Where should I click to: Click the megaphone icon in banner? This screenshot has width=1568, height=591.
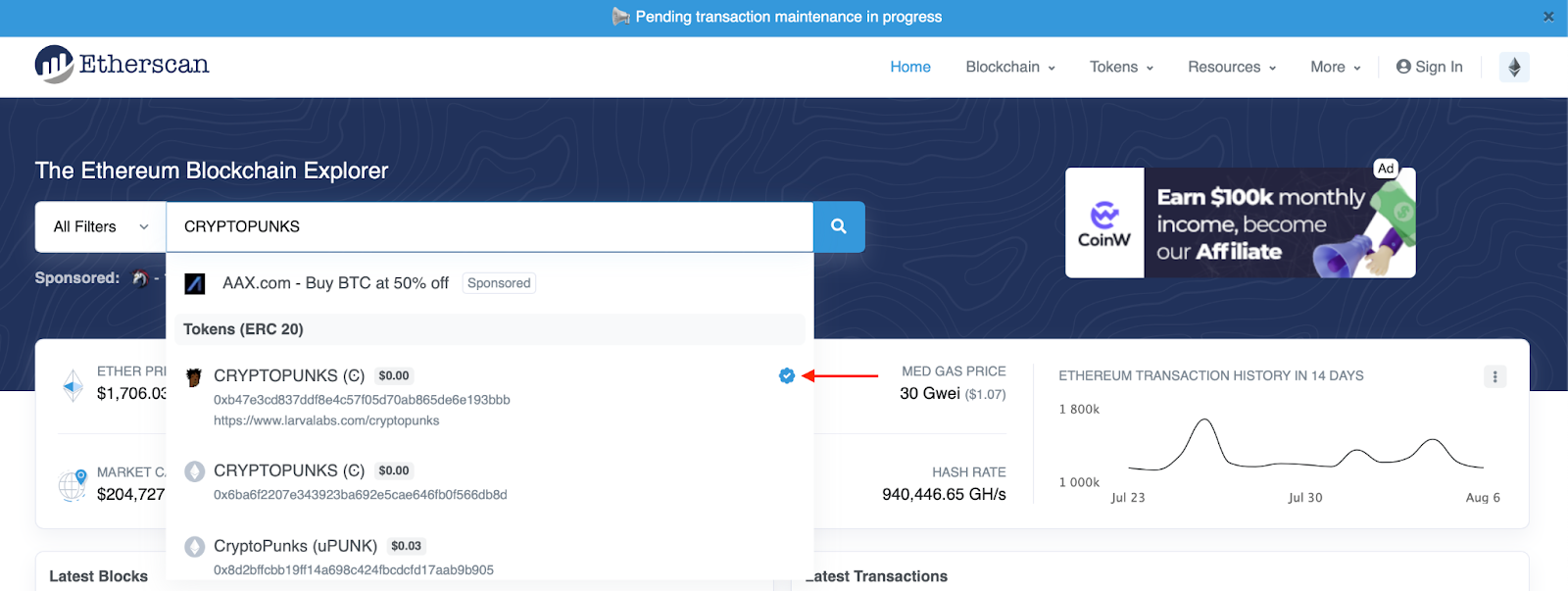pyautogui.click(x=621, y=17)
